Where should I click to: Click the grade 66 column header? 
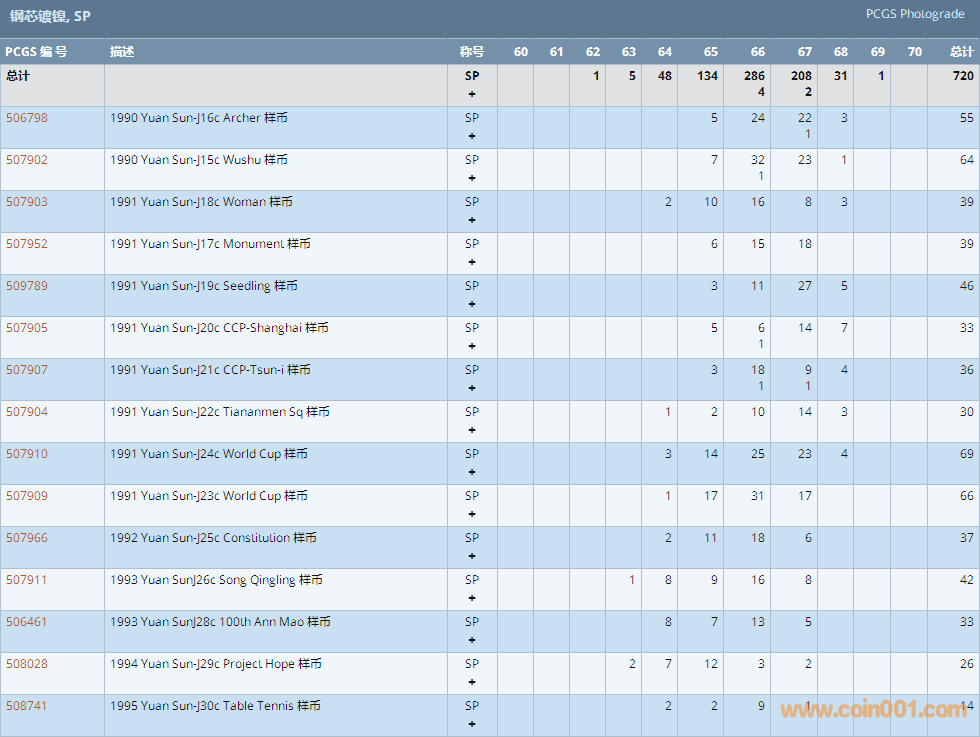click(758, 52)
